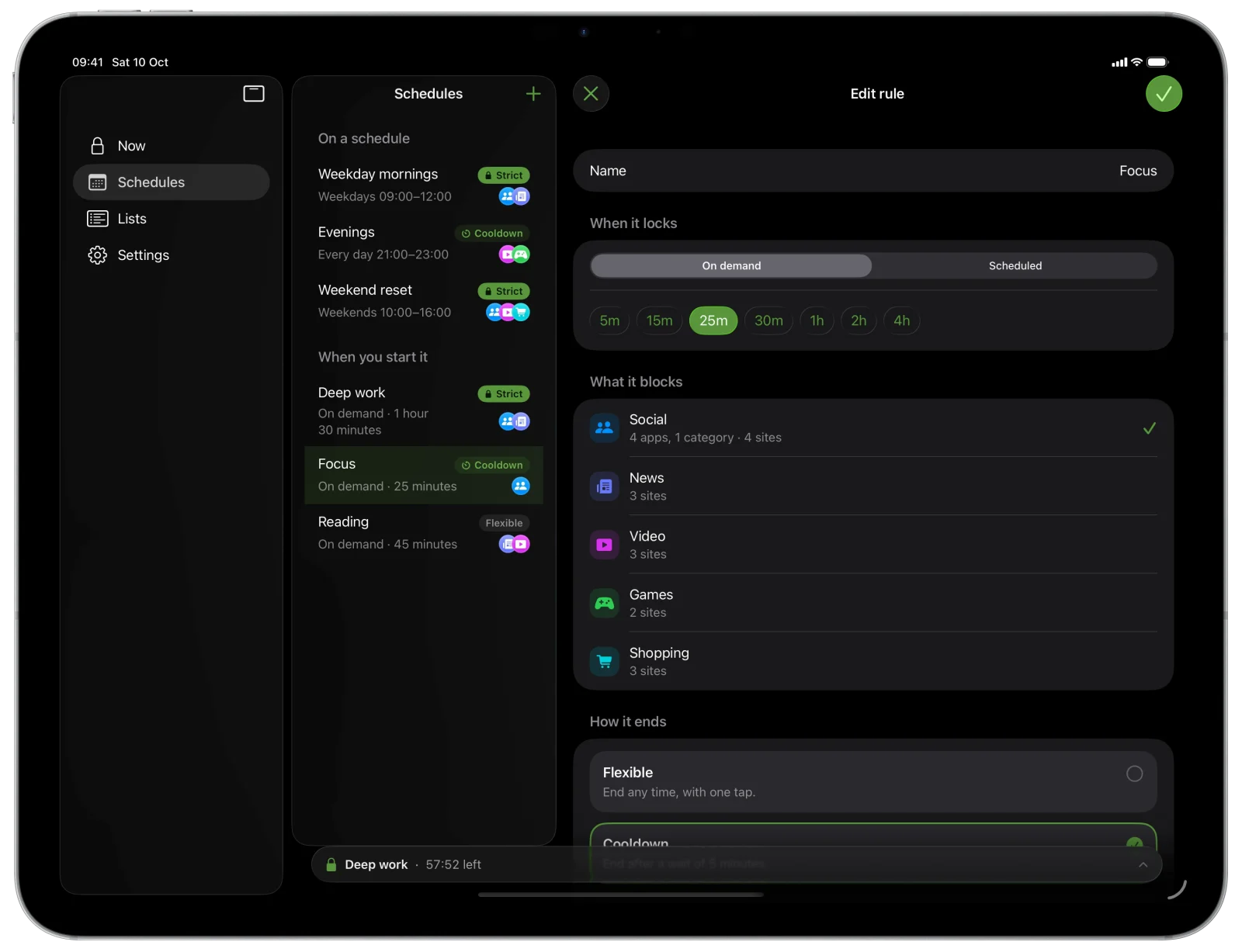Image resolution: width=1242 pixels, height=952 pixels.
Task: Click the Games controller icon
Action: pos(605,603)
